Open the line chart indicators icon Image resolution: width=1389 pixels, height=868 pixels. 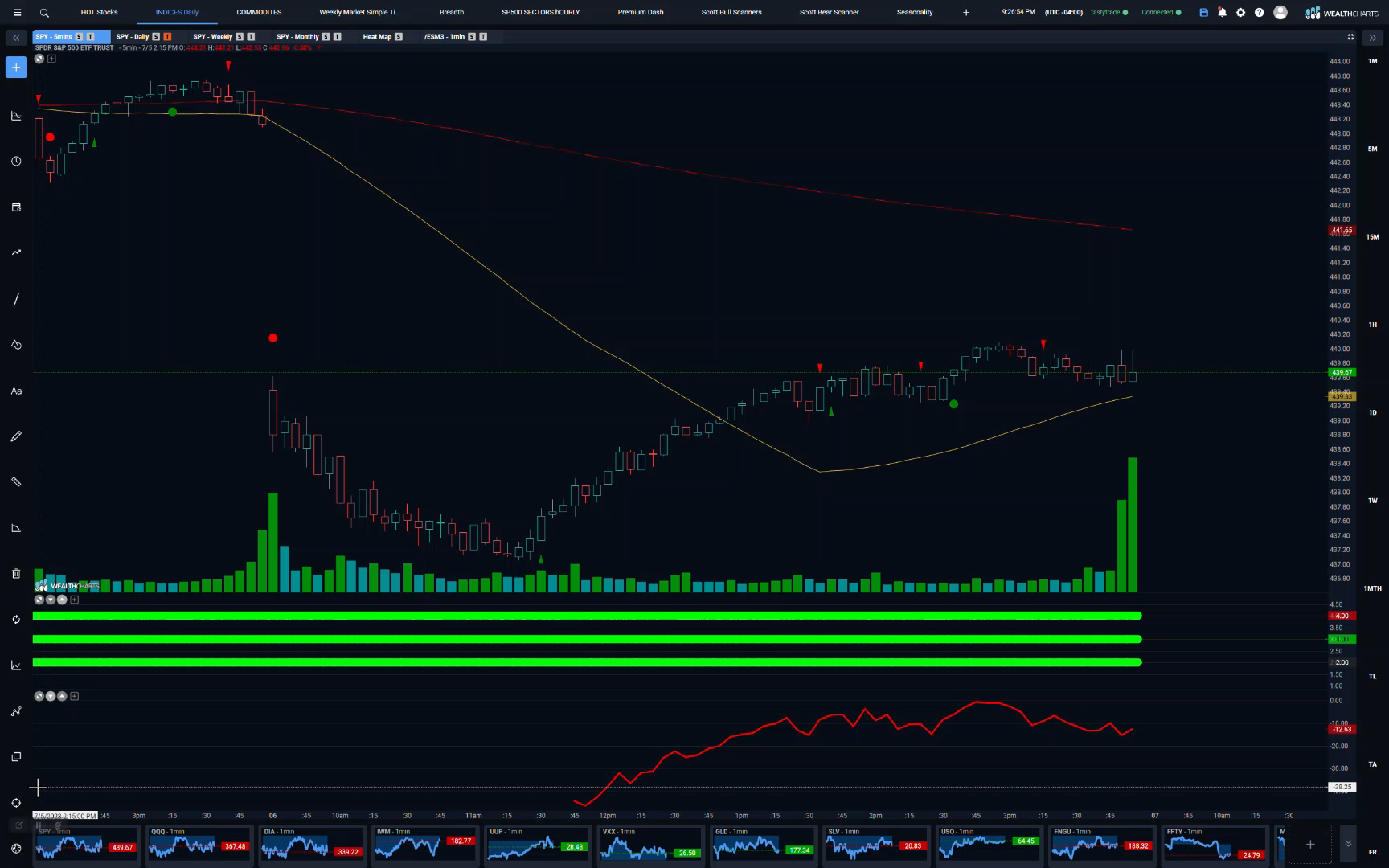(16, 665)
